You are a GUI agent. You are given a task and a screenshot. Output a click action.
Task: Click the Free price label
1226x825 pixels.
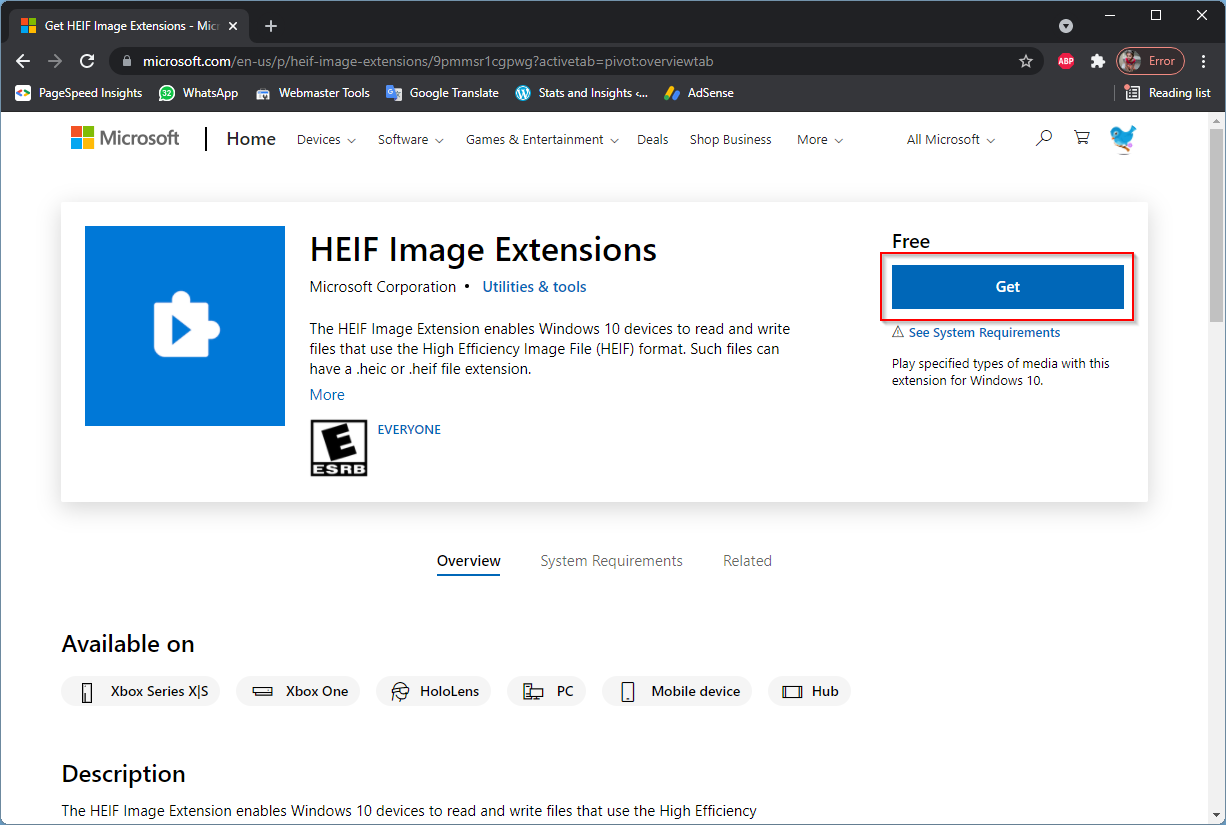pos(911,241)
